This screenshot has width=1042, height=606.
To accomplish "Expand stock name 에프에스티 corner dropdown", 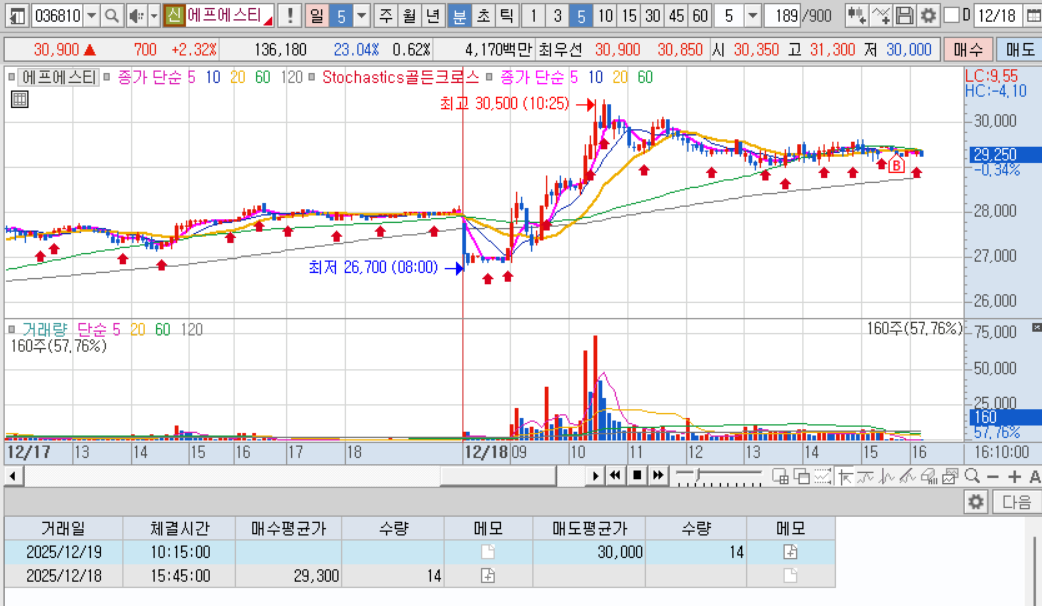I will point(268,21).
